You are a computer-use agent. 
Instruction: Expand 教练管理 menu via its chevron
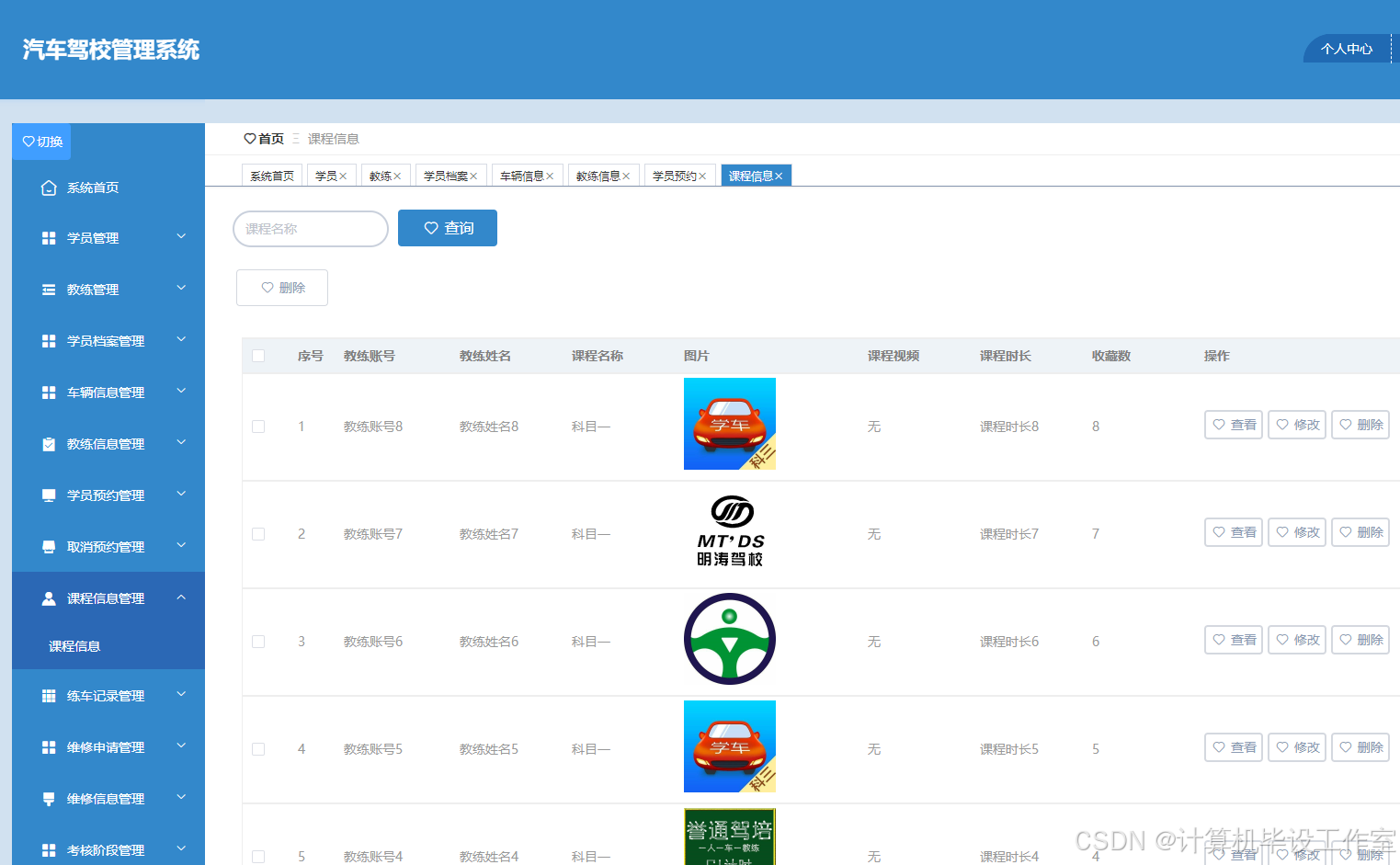point(181,288)
